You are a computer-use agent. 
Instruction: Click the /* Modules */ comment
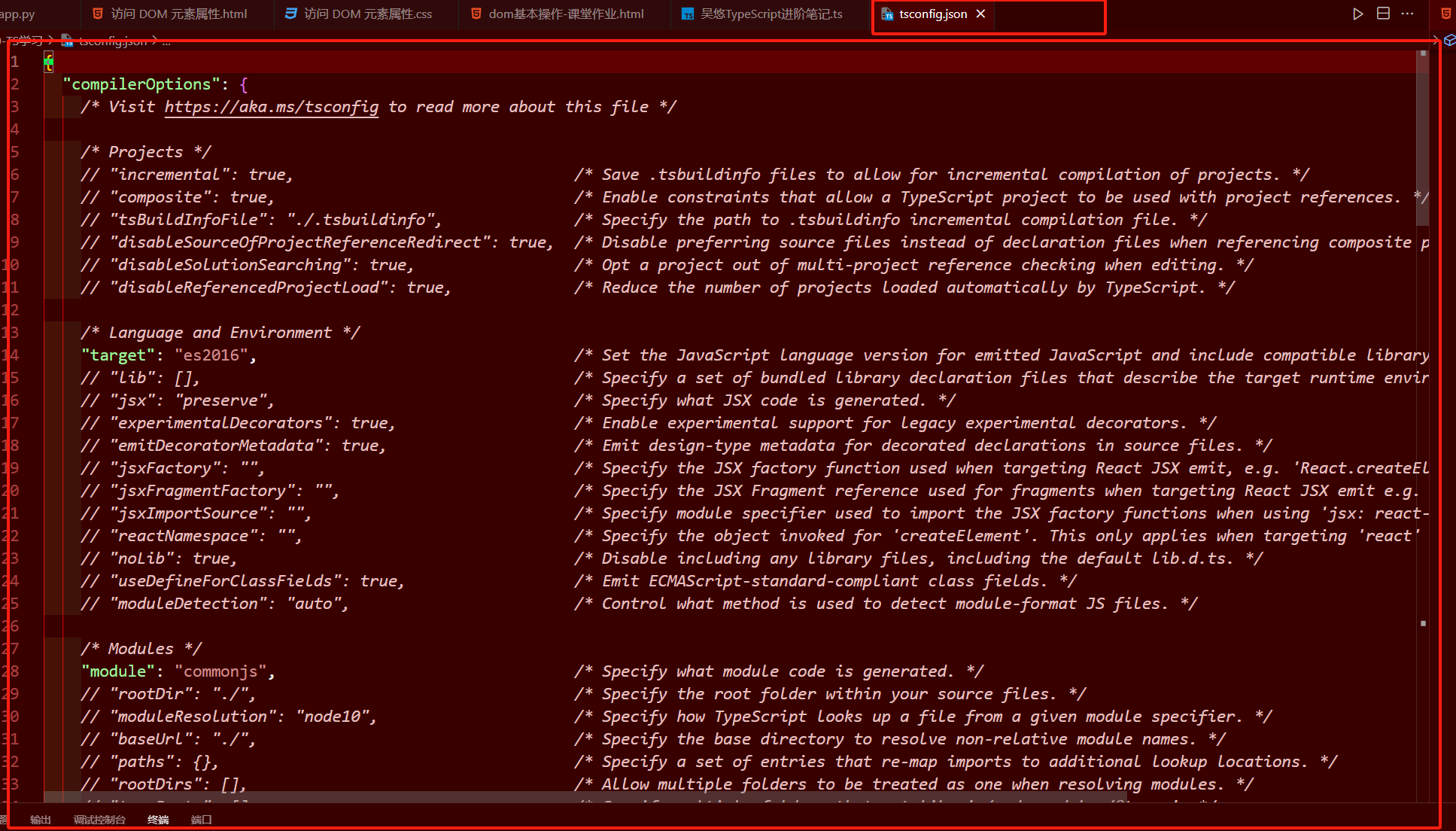[141, 649]
